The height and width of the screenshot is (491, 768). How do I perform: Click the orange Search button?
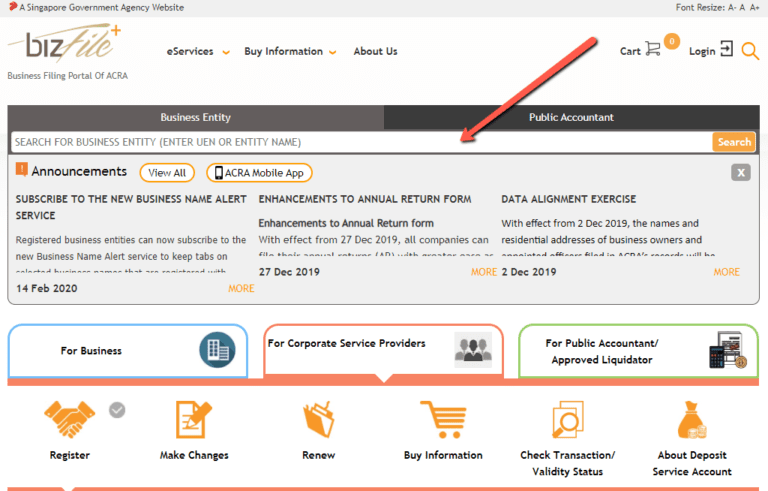click(x=734, y=142)
